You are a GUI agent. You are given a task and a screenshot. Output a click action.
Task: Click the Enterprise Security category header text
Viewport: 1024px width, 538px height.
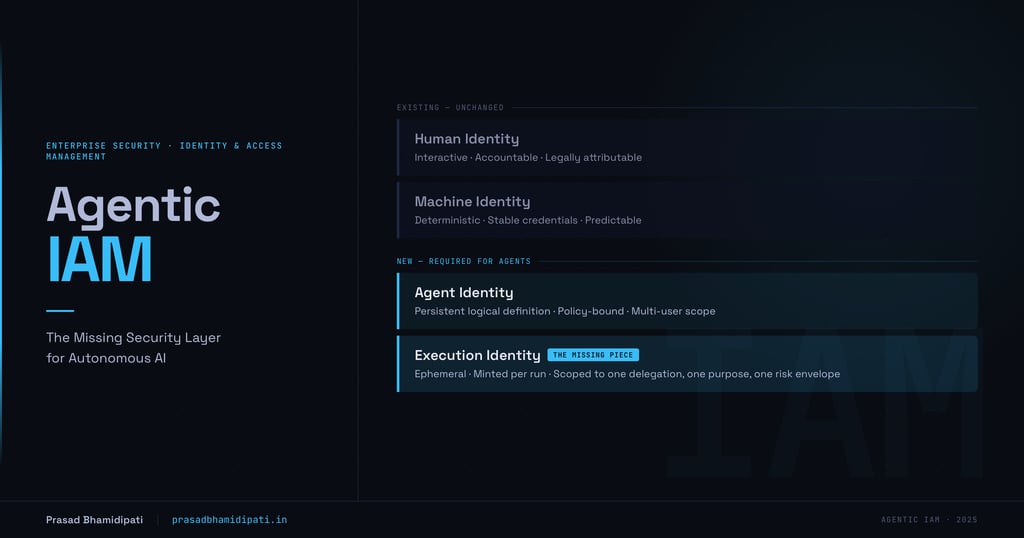164,151
